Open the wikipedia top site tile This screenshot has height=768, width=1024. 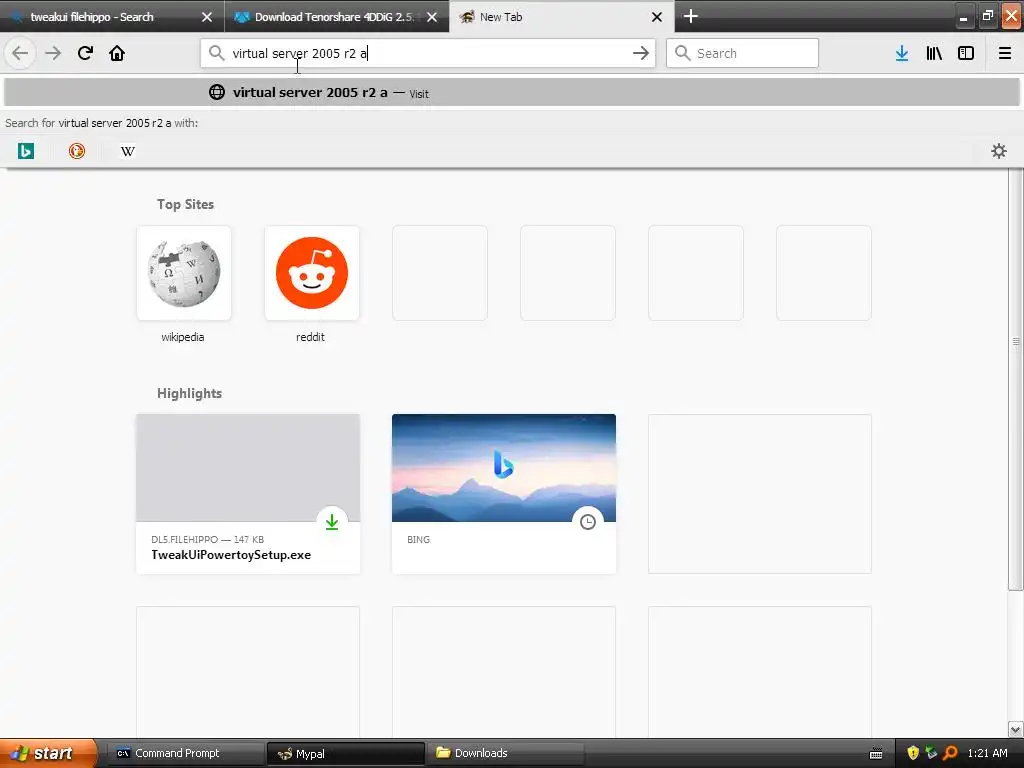[x=184, y=273]
